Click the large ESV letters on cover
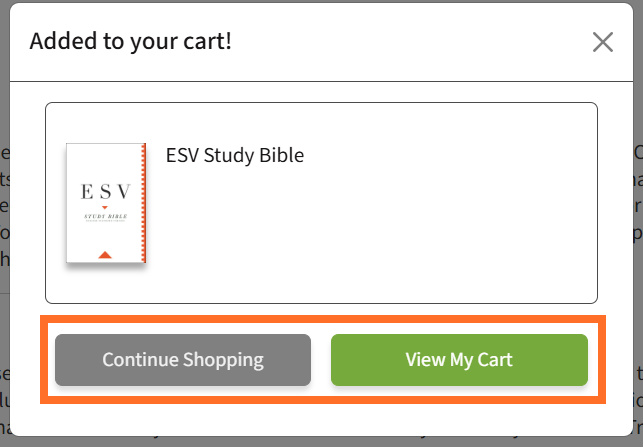Image resolution: width=643 pixels, height=447 pixels. click(x=104, y=192)
